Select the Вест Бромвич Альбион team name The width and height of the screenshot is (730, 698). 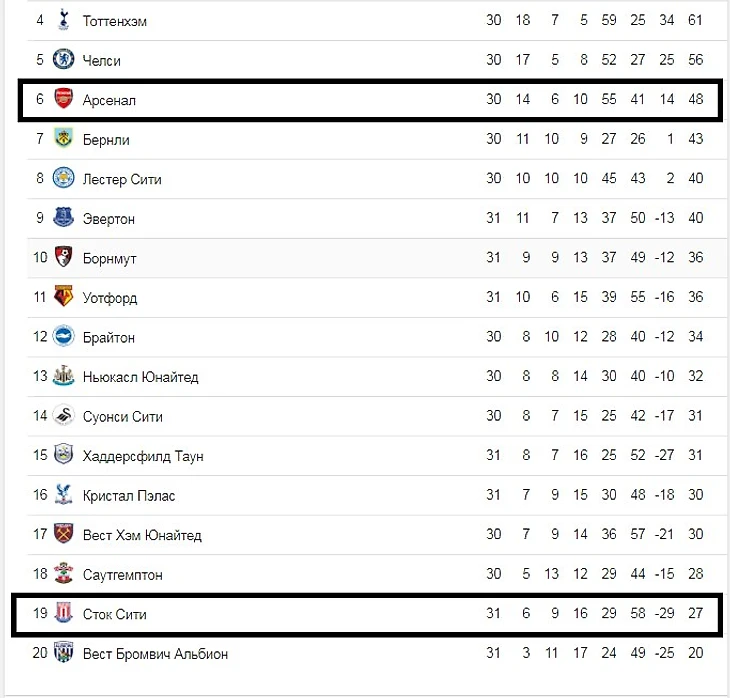155,654
